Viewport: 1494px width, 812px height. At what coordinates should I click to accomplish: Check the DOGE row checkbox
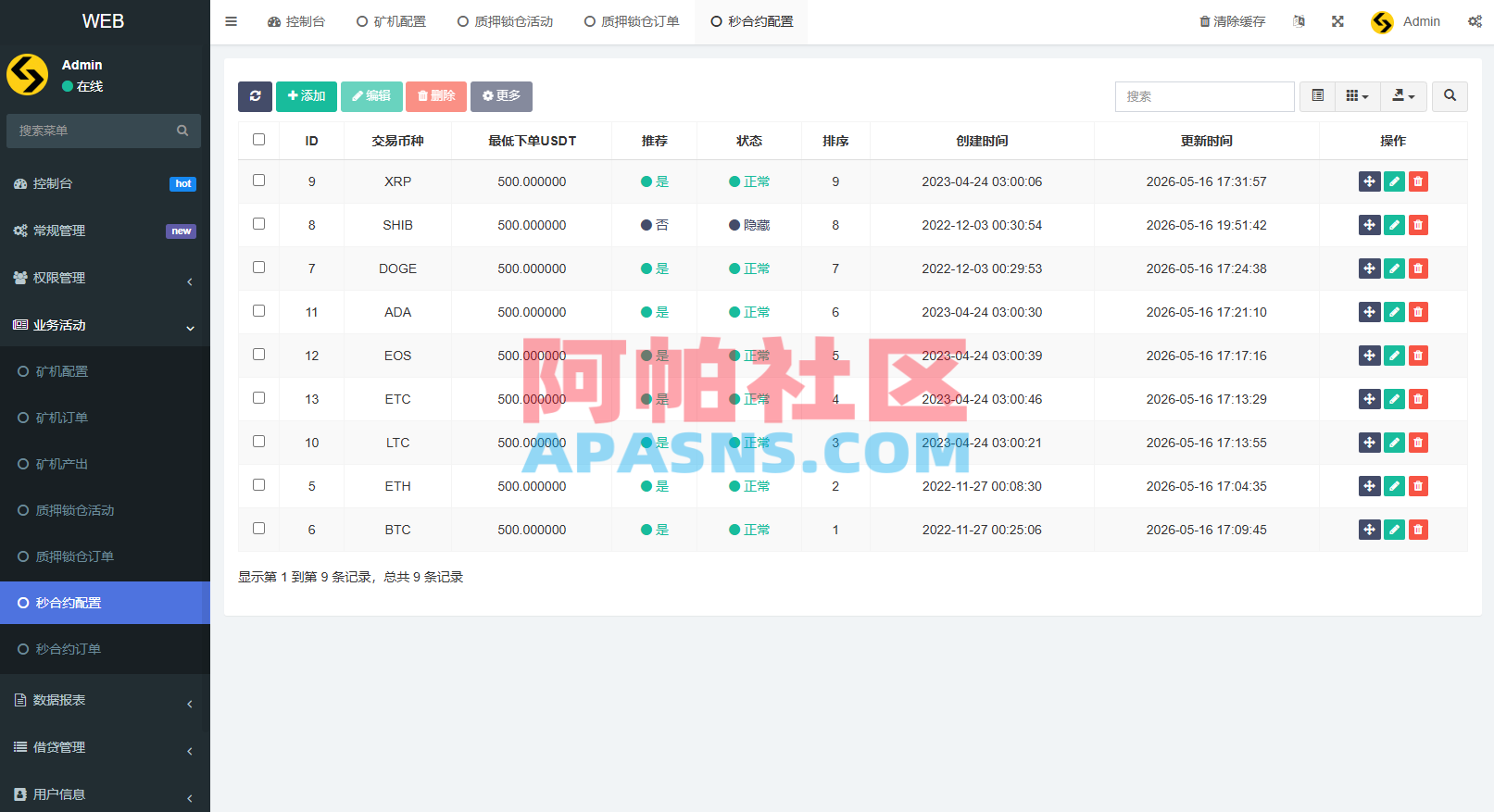[258, 268]
